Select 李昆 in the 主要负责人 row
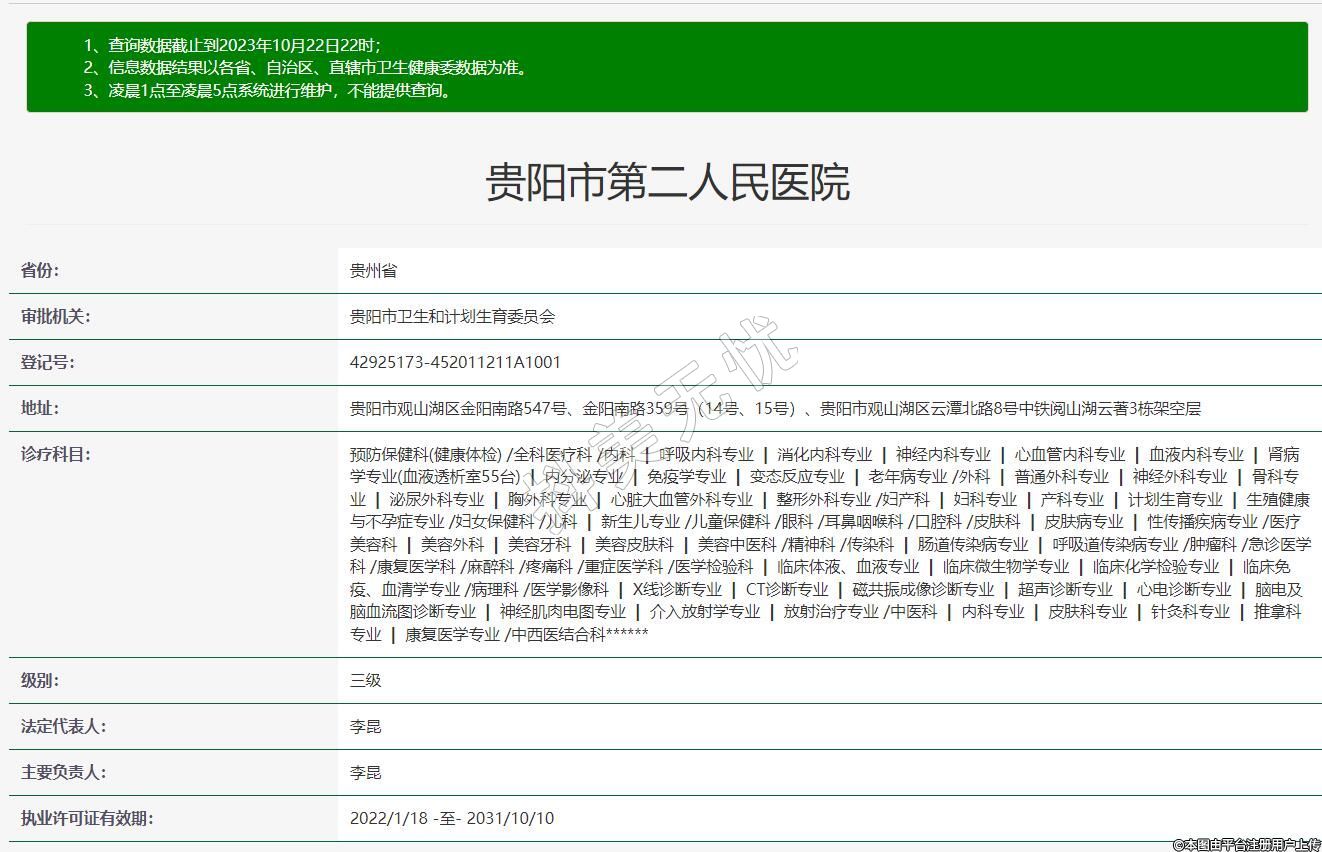Image resolution: width=1322 pixels, height=852 pixels. point(365,773)
